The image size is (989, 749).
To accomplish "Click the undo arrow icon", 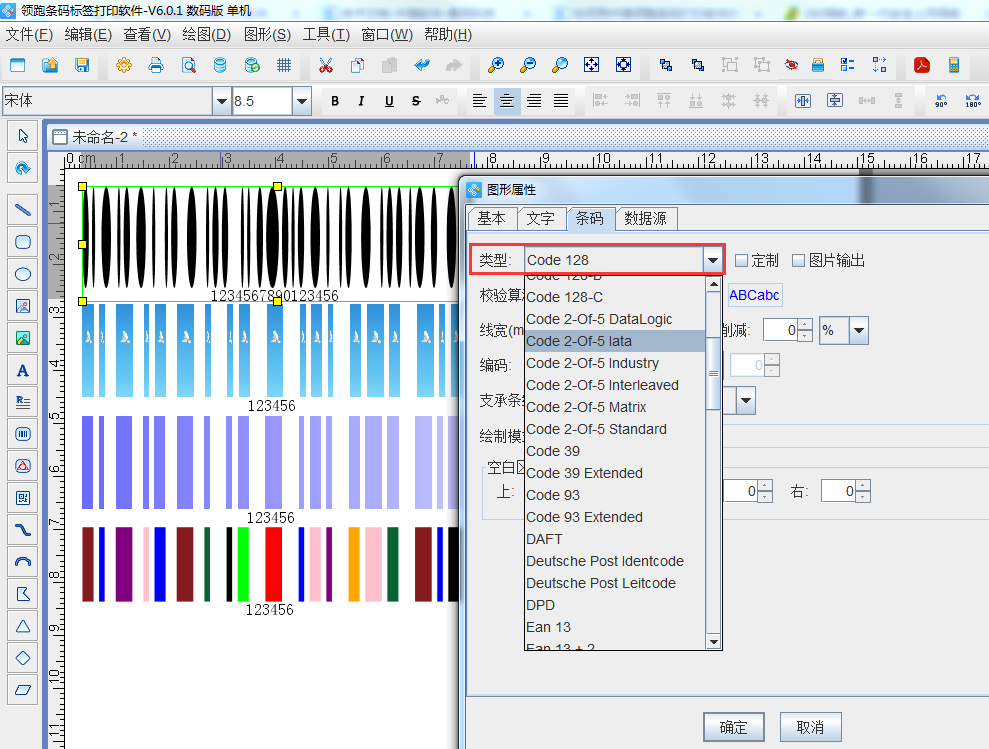I will point(422,65).
